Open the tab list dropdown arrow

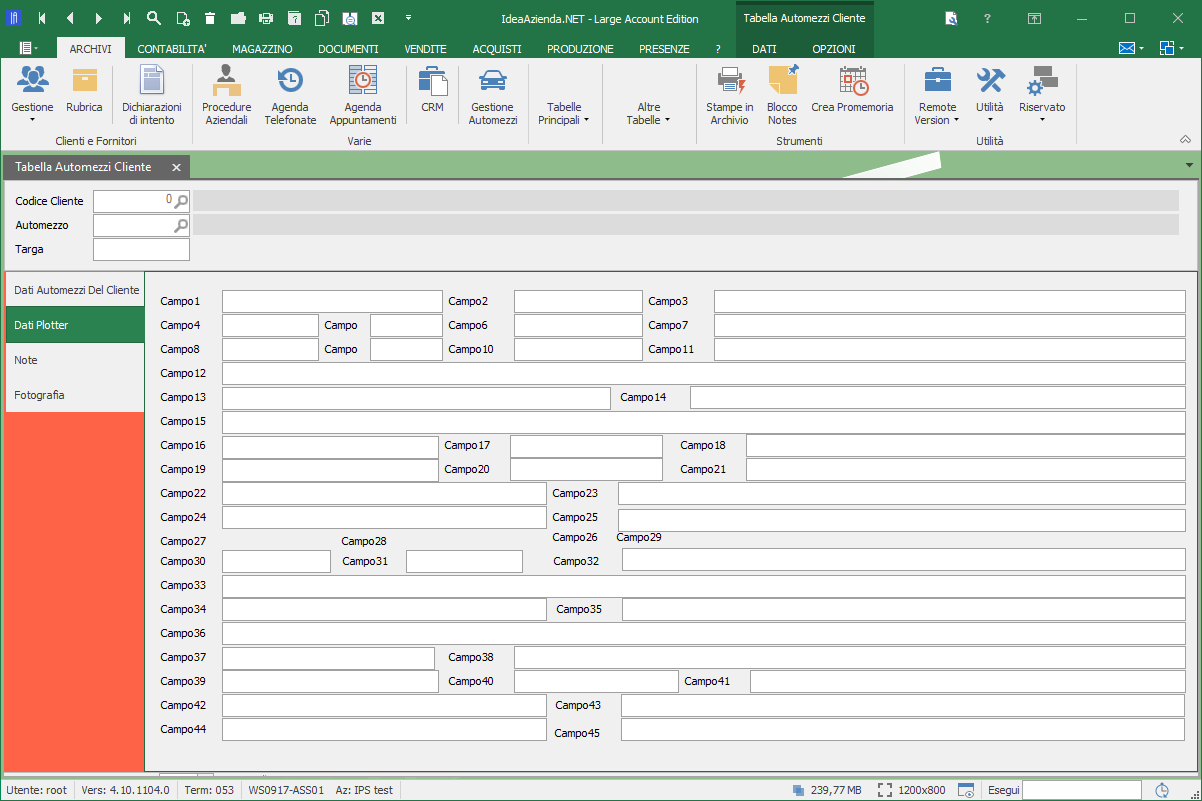pos(1189,165)
